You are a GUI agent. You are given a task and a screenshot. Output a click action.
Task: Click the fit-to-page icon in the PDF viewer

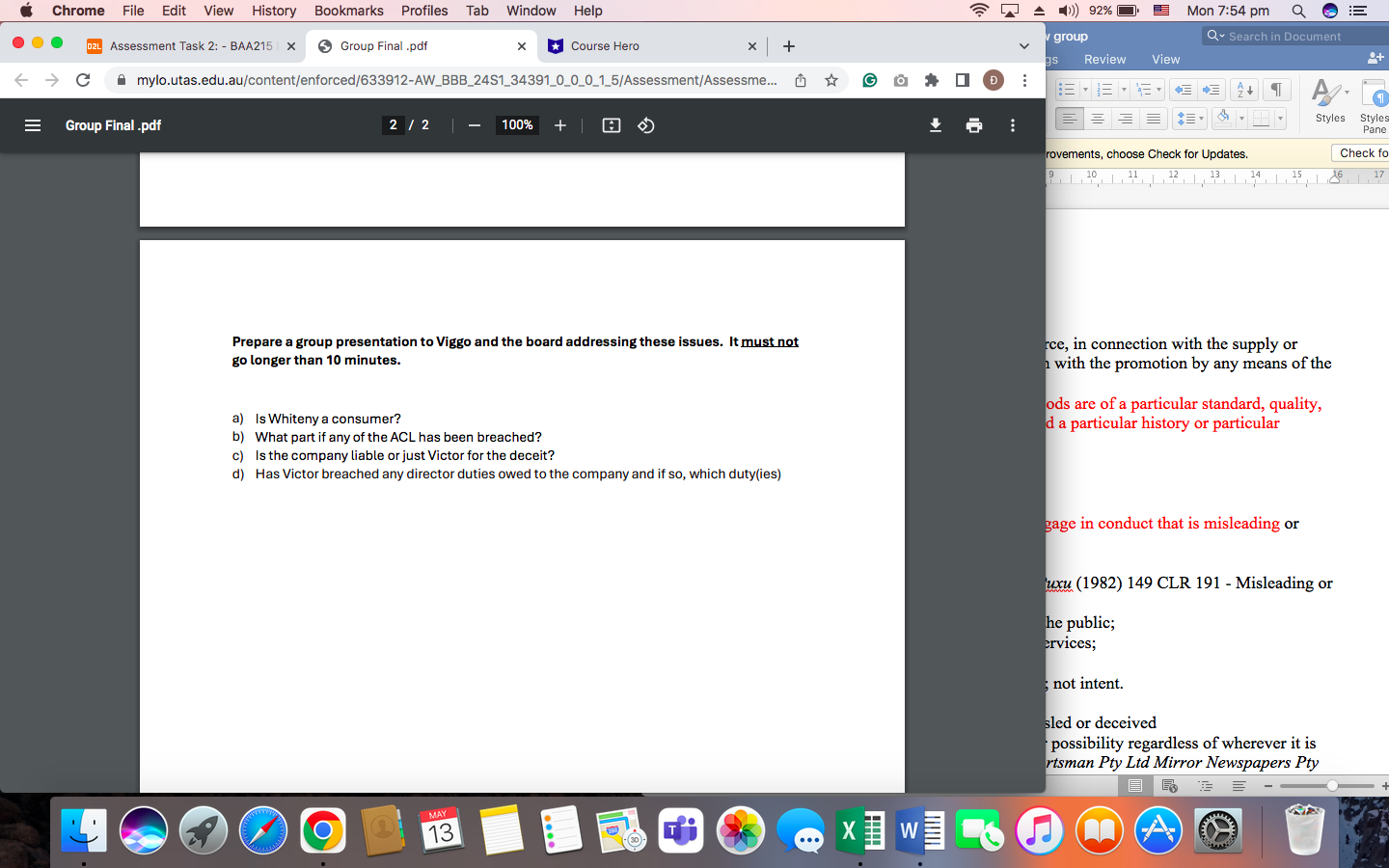(x=611, y=124)
